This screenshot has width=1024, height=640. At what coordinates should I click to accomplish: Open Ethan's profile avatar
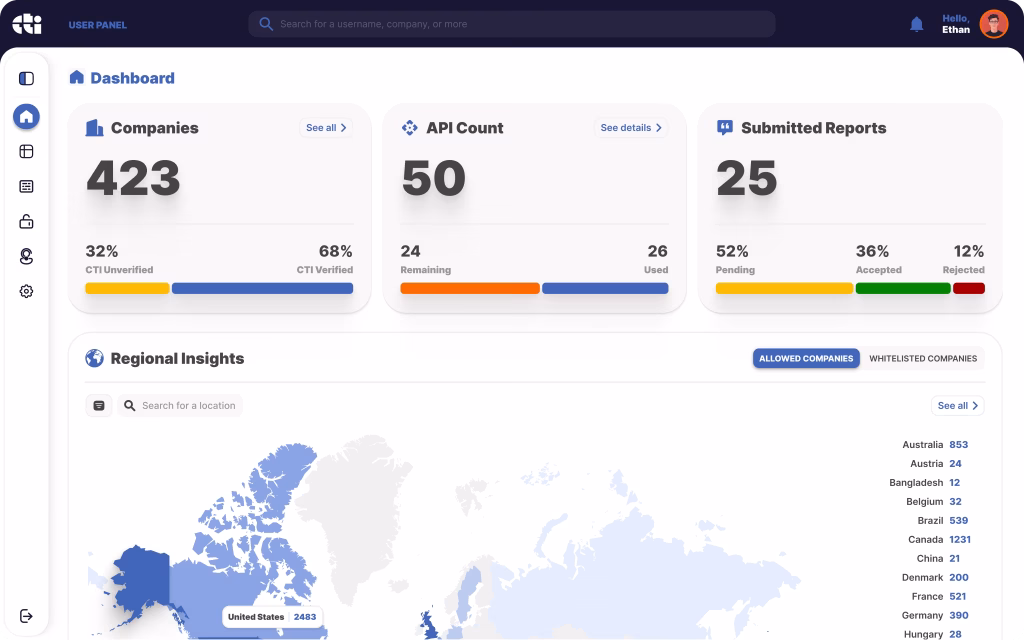[x=993, y=24]
